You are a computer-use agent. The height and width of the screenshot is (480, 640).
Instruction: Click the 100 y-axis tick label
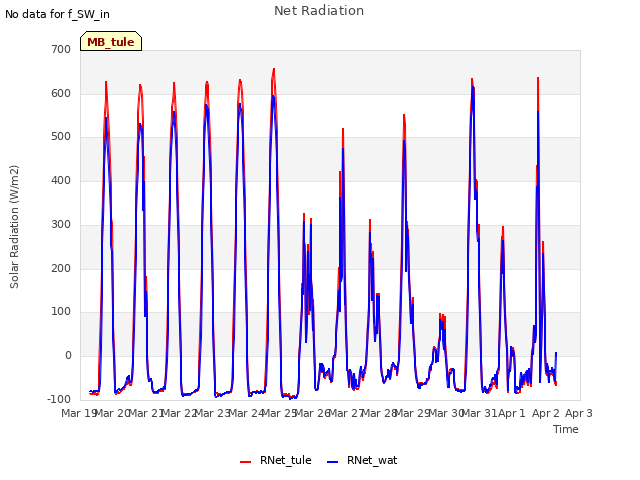61,312
